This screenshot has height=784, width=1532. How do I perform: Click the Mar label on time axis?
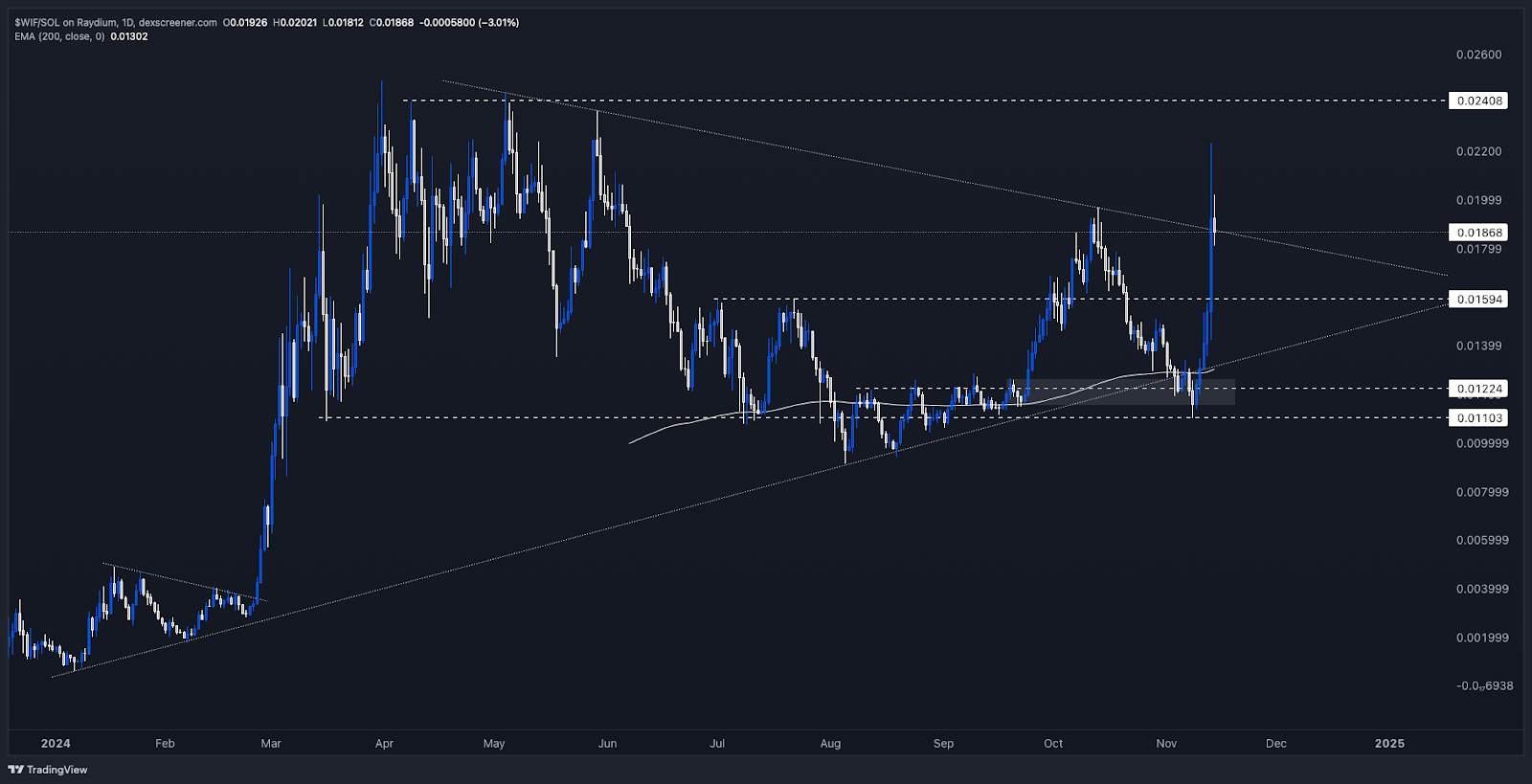click(x=271, y=744)
